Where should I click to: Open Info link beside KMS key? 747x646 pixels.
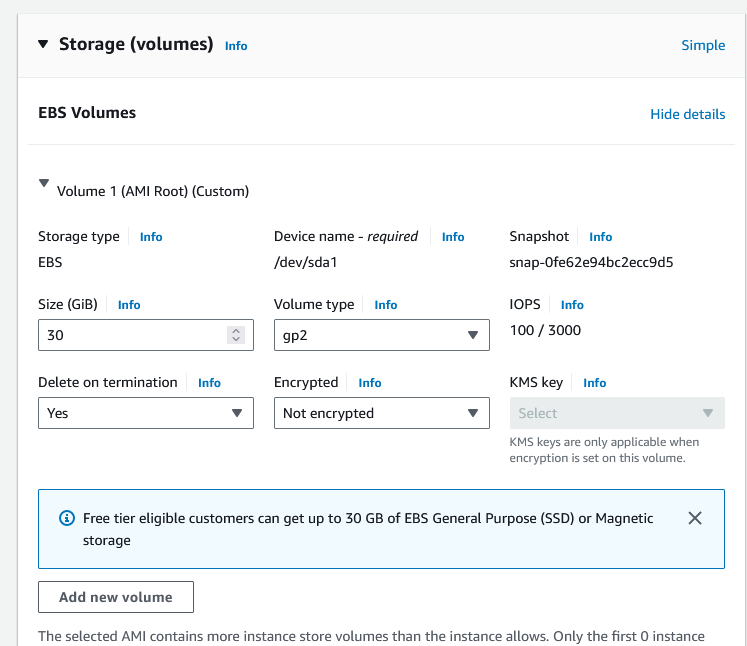tap(595, 383)
